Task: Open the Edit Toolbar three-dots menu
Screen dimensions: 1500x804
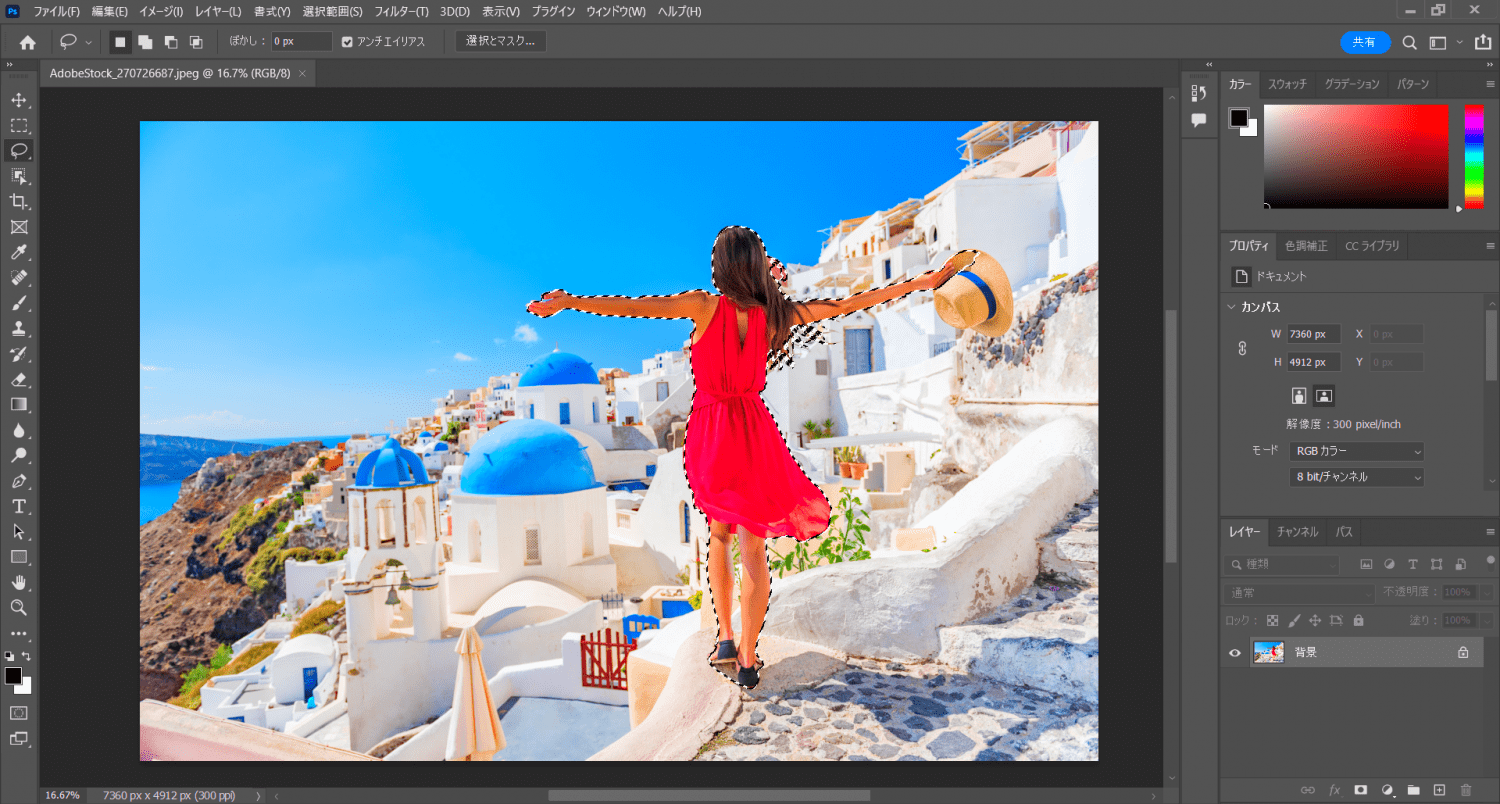Action: tap(18, 633)
